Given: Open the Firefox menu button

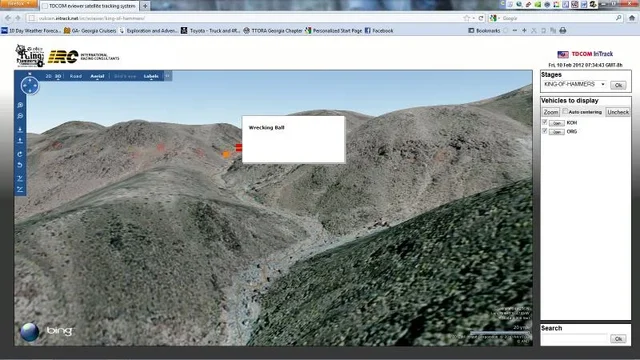Looking at the screenshot, I should point(19,4).
